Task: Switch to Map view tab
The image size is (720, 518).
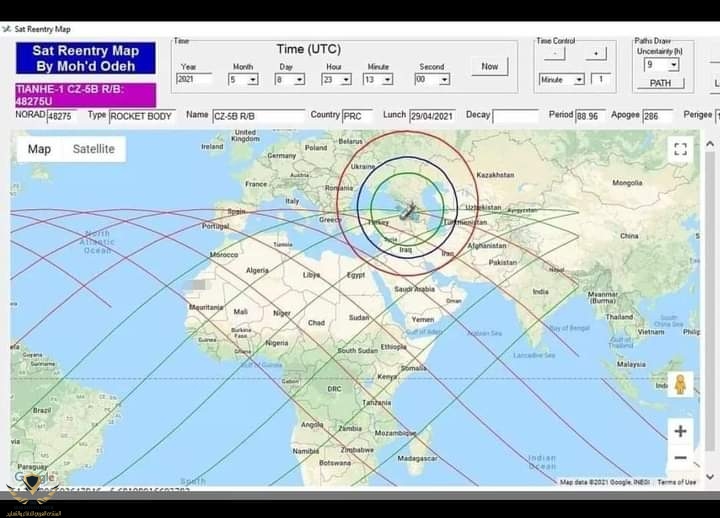Action: (x=40, y=149)
